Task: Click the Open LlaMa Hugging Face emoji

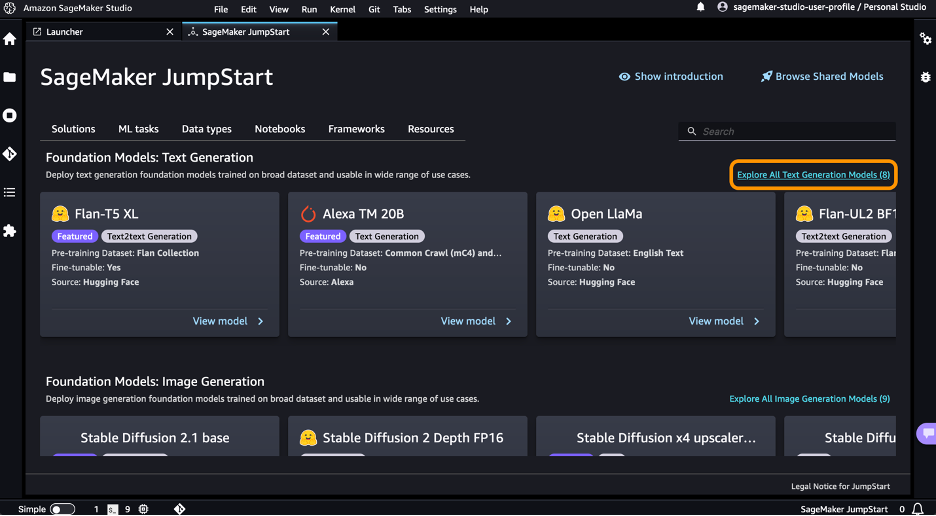Action: point(556,214)
